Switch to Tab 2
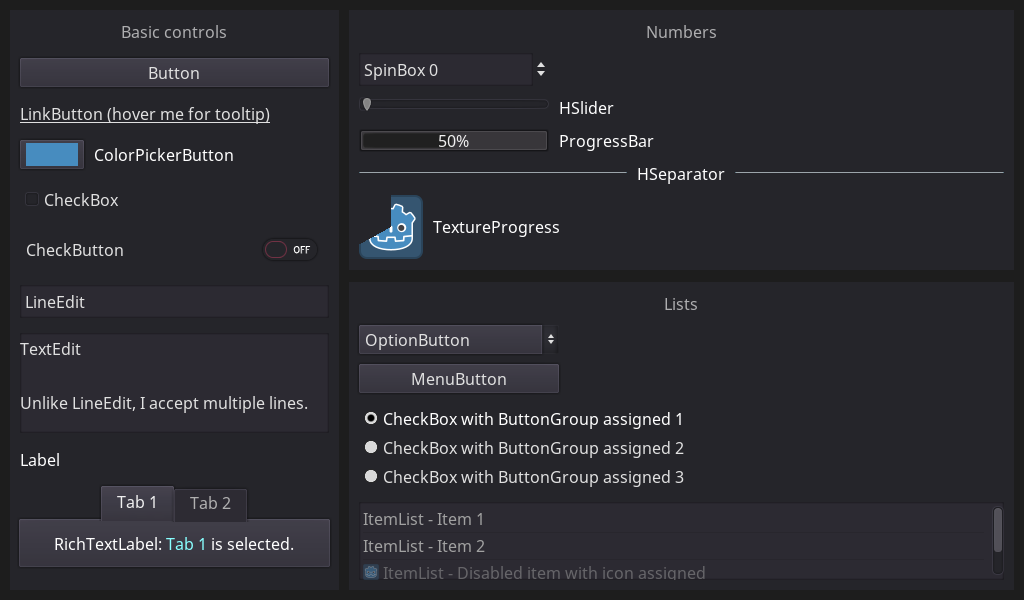Screen dimensions: 1024x600 [210, 504]
